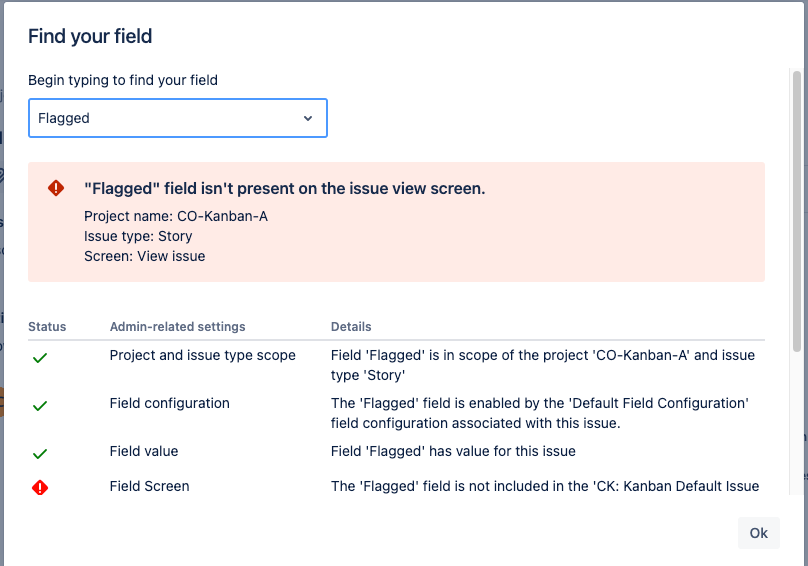Click the Find your field dialog title

point(90,37)
